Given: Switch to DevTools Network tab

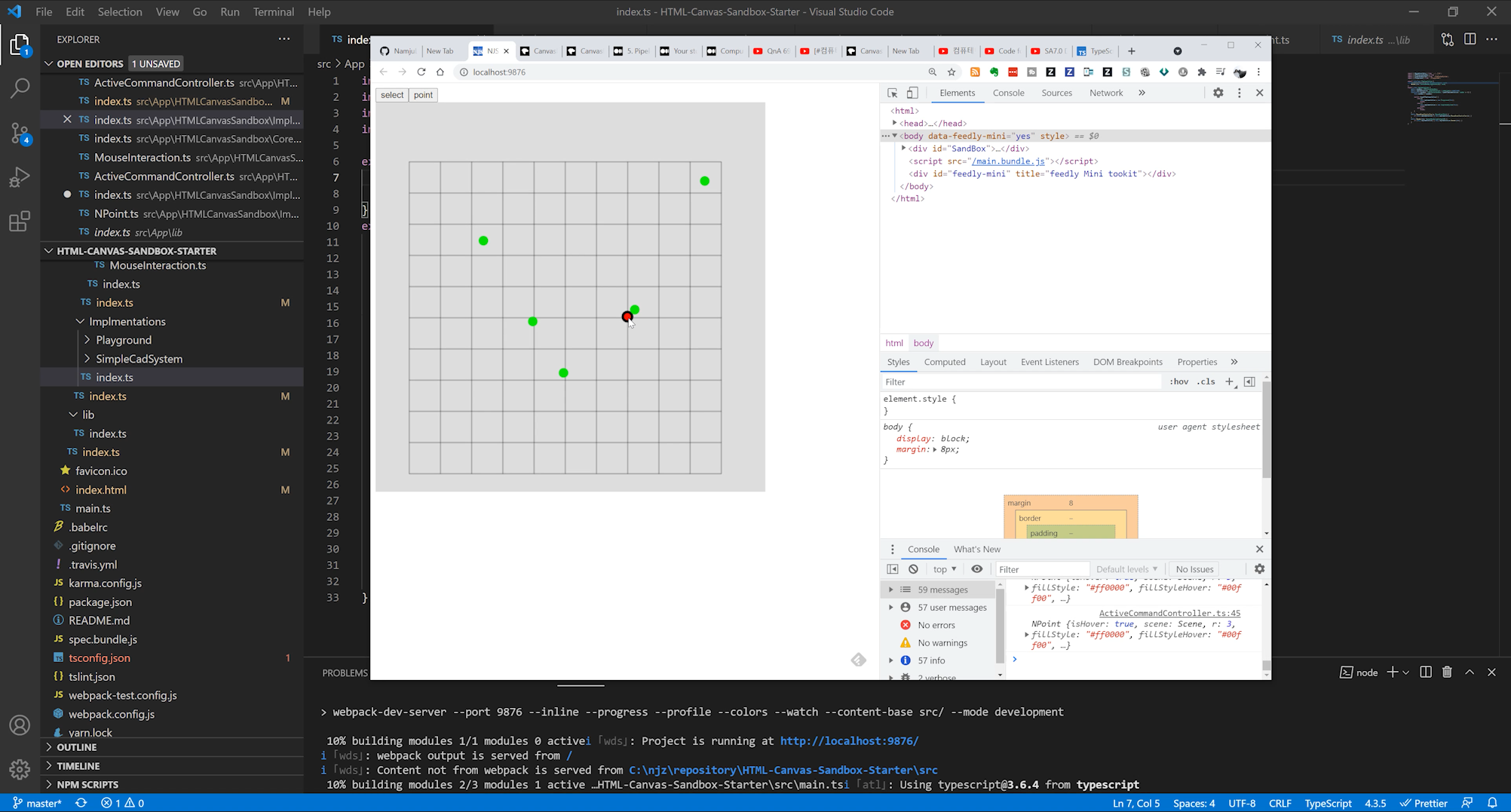Looking at the screenshot, I should point(1106,93).
